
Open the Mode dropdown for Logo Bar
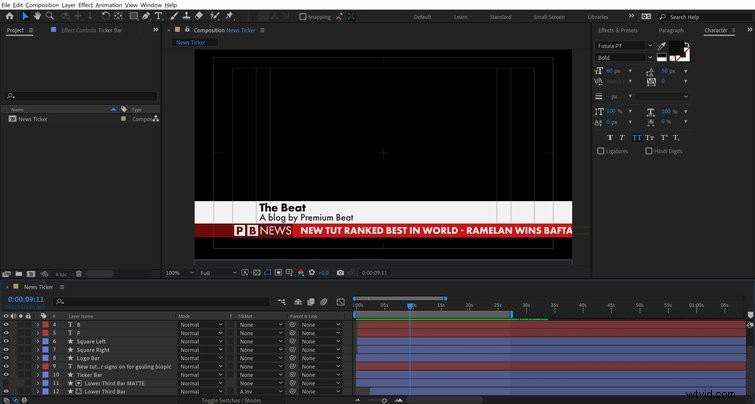click(201, 358)
